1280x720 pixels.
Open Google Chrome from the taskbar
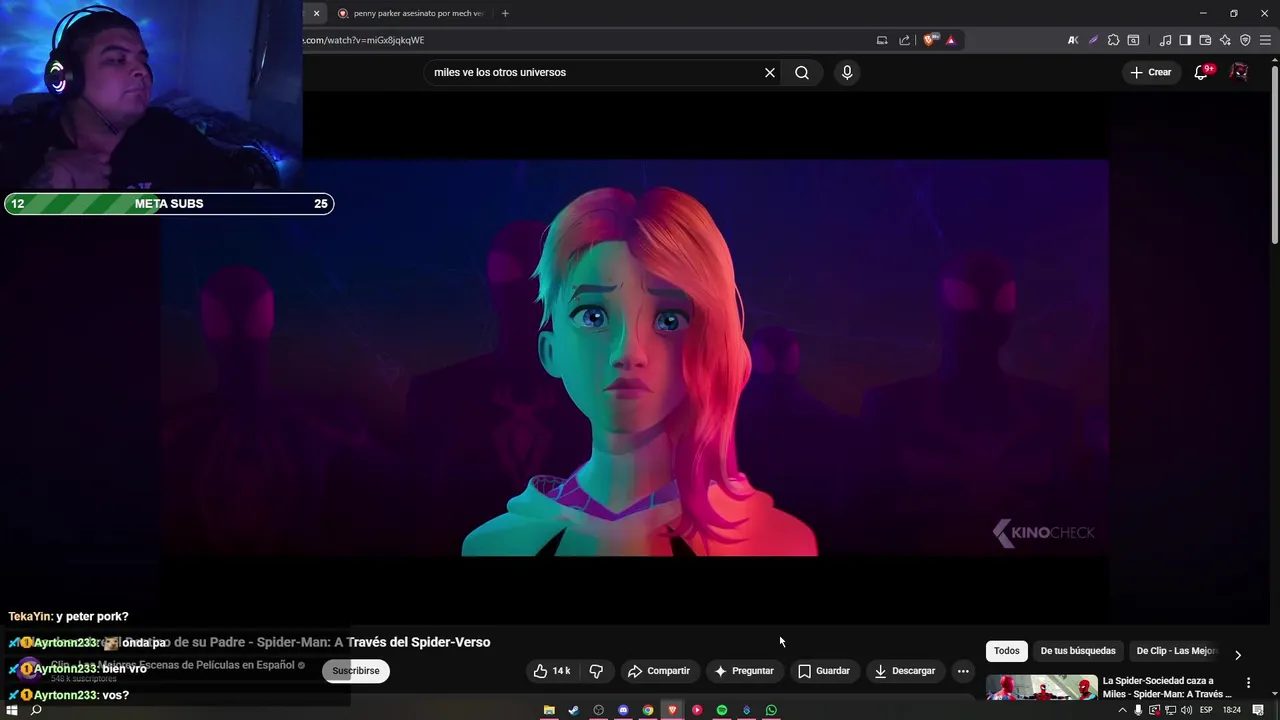(x=648, y=710)
